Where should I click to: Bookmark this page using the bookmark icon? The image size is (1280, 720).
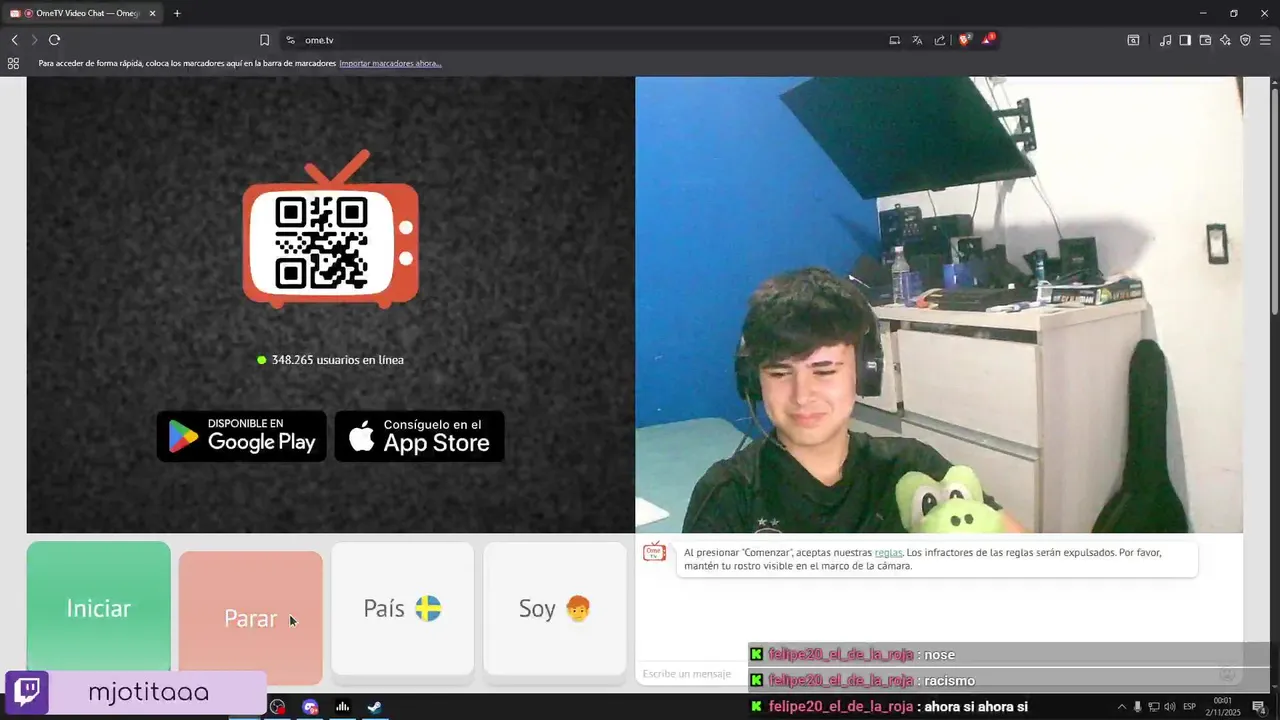point(264,40)
